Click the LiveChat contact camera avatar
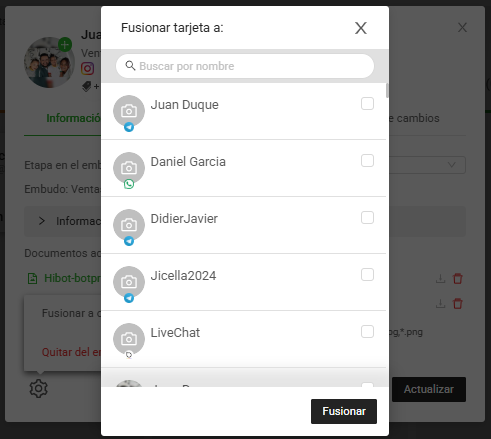Image resolution: width=491 pixels, height=439 pixels. (x=129, y=339)
